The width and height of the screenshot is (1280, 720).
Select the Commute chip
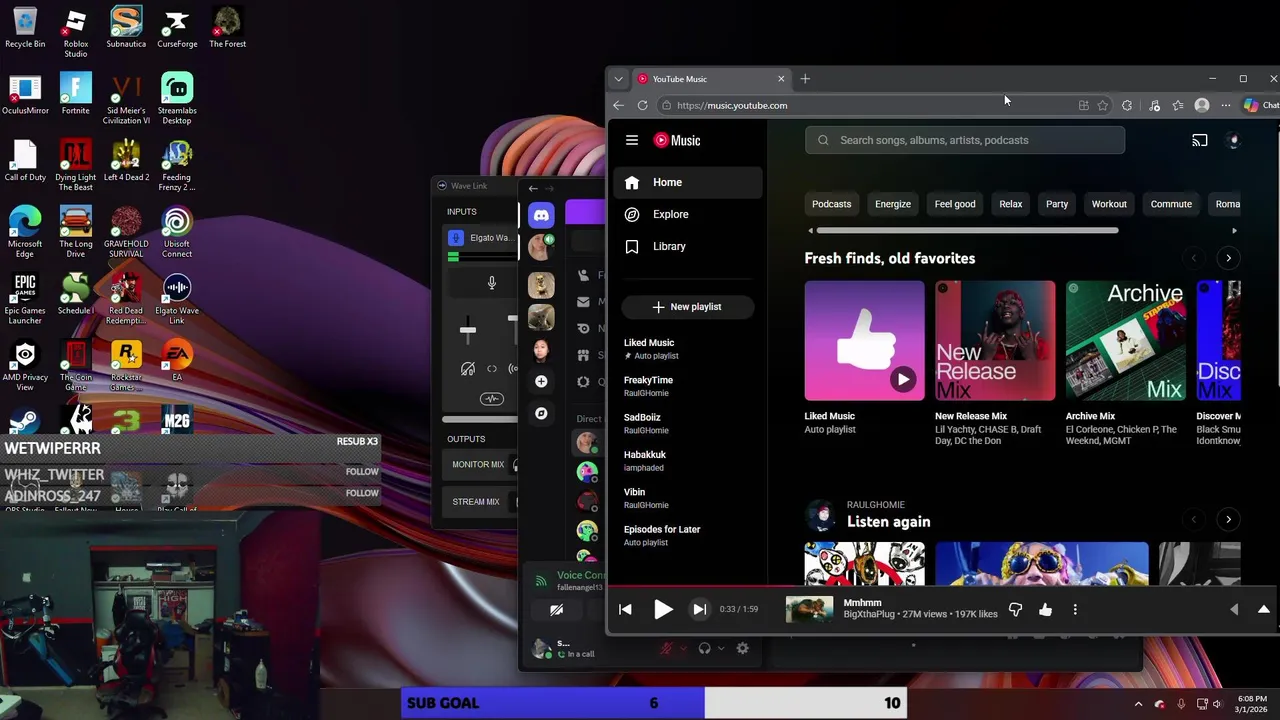[x=1171, y=204]
